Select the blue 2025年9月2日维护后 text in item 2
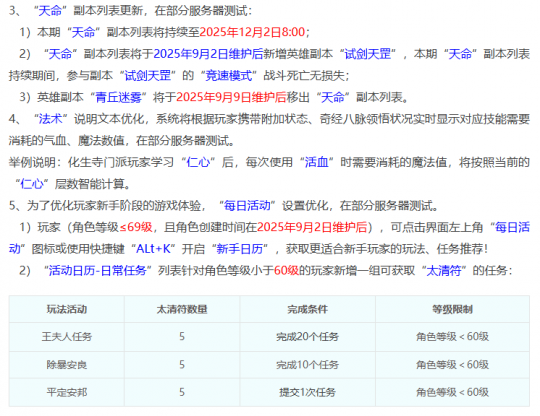 click(208, 54)
